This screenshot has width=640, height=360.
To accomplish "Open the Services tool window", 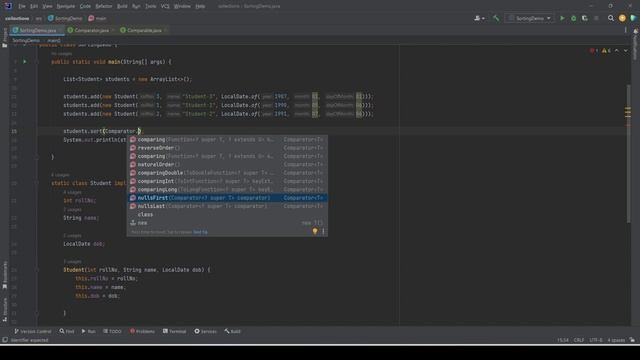I will click(205, 331).
